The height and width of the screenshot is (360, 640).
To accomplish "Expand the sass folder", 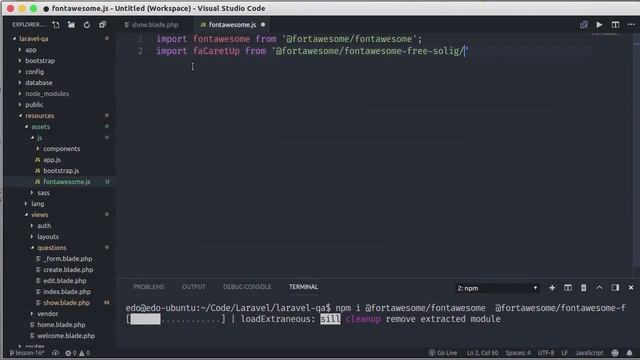I will 43,193.
